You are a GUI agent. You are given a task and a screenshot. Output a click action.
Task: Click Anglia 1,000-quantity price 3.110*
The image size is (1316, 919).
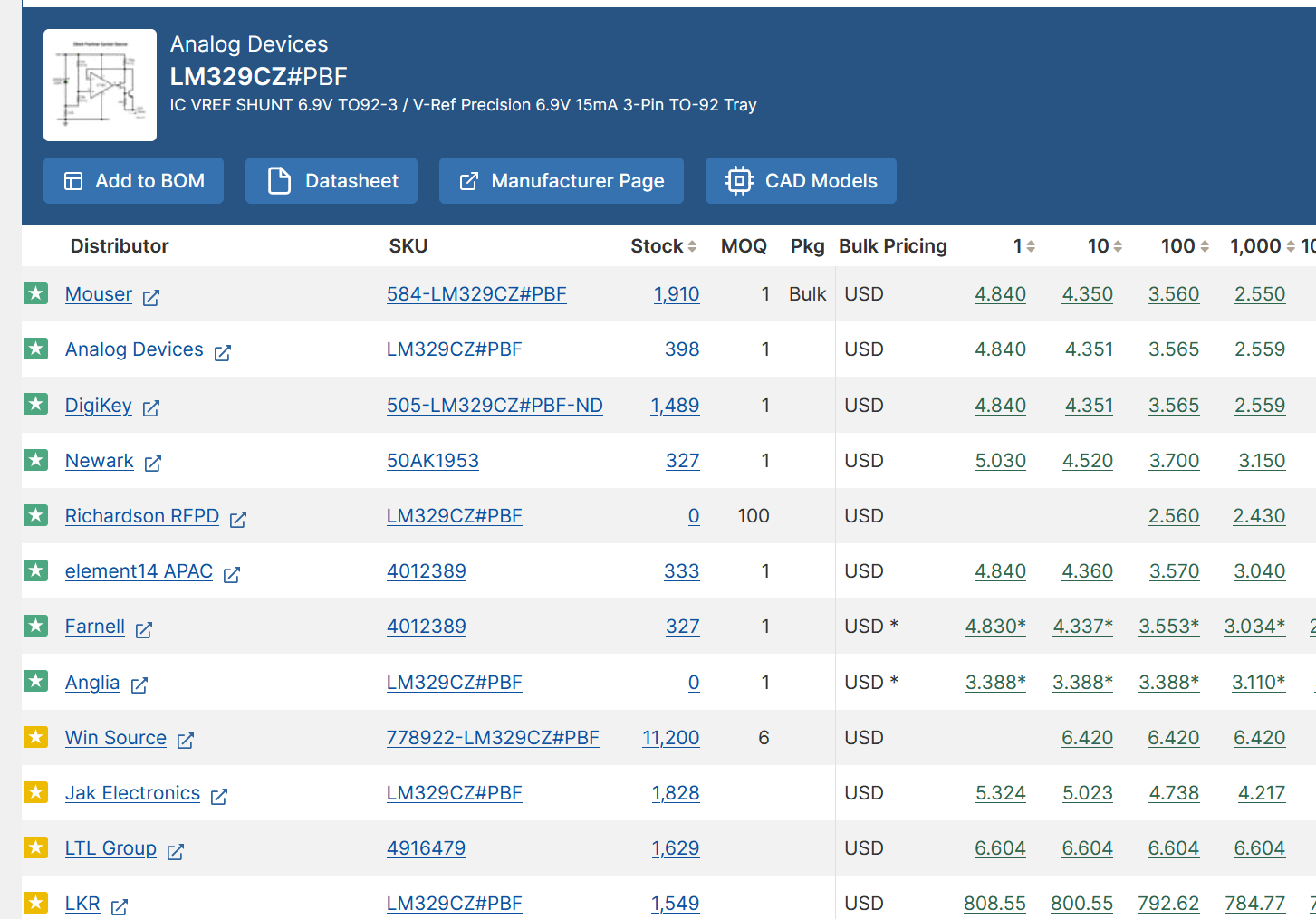tap(1259, 683)
